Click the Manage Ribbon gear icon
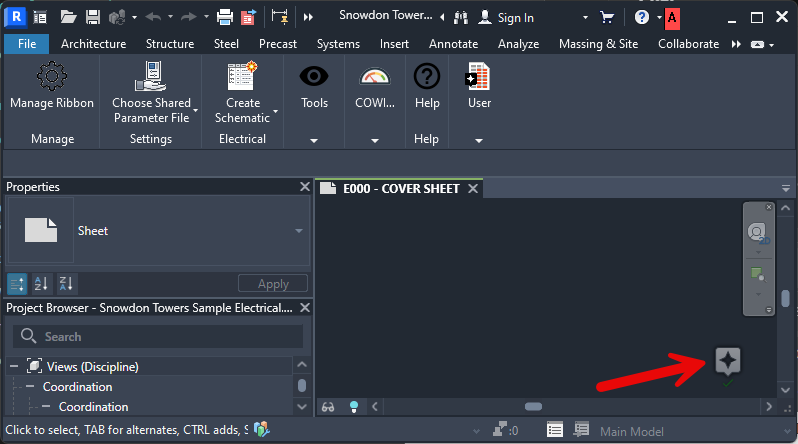The width and height of the screenshot is (798, 444). tap(52, 77)
